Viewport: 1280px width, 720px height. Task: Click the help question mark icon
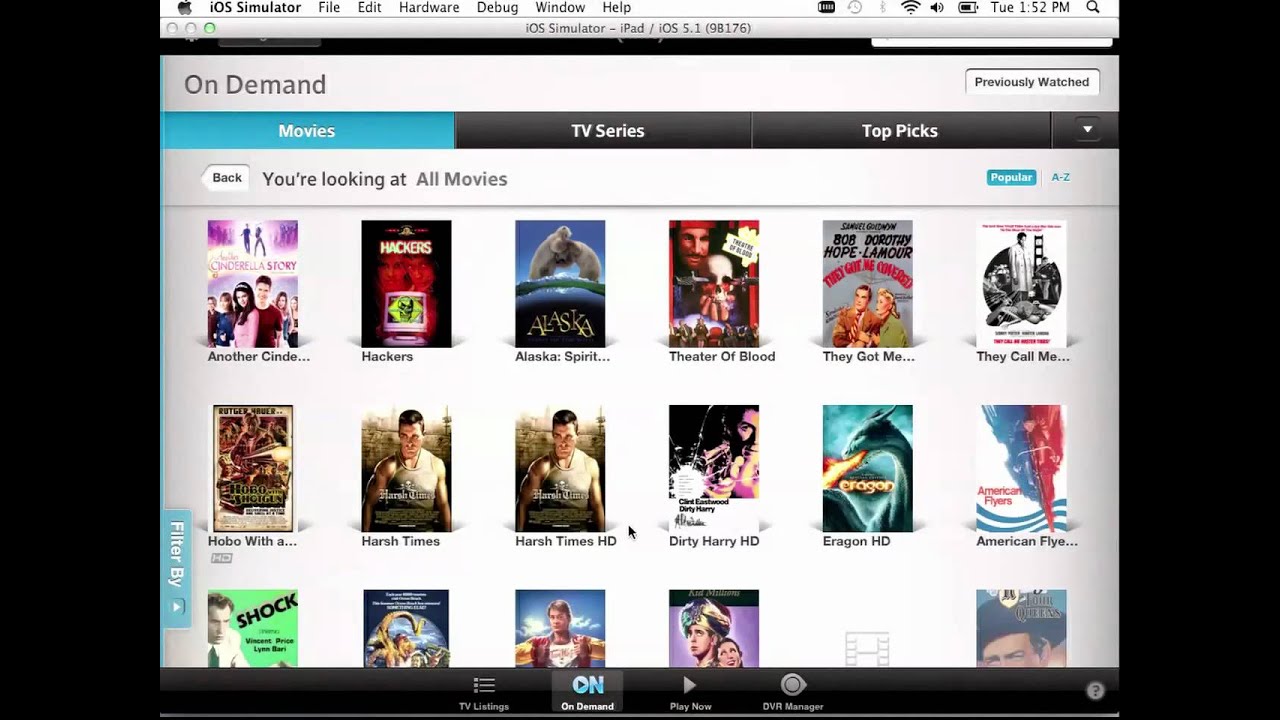click(x=1095, y=691)
